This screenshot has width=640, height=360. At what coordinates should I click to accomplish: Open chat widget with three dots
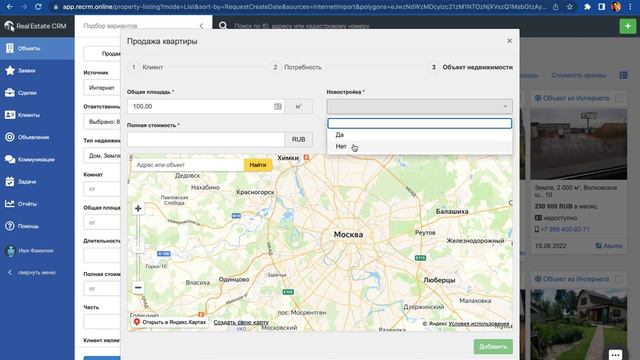point(615,354)
